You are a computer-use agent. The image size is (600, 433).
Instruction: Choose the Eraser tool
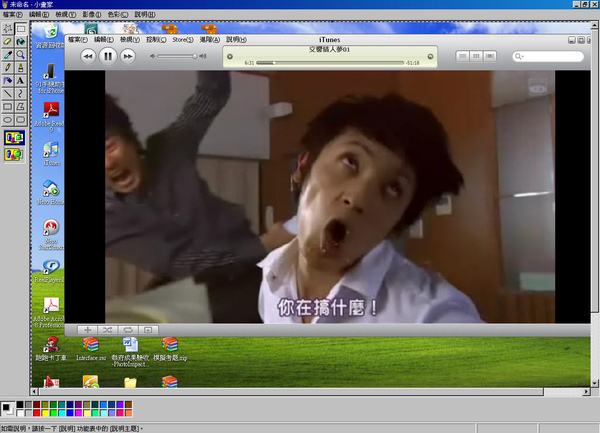point(7,41)
